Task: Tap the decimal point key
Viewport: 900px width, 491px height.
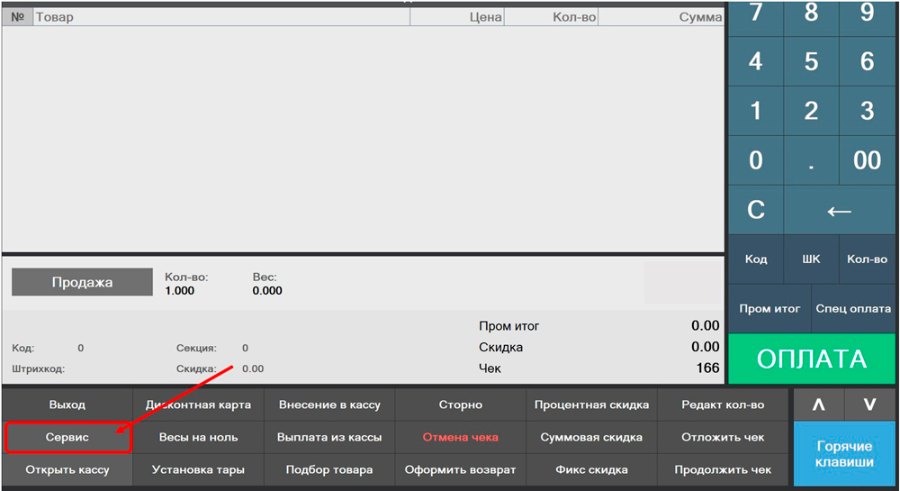Action: pos(811,160)
